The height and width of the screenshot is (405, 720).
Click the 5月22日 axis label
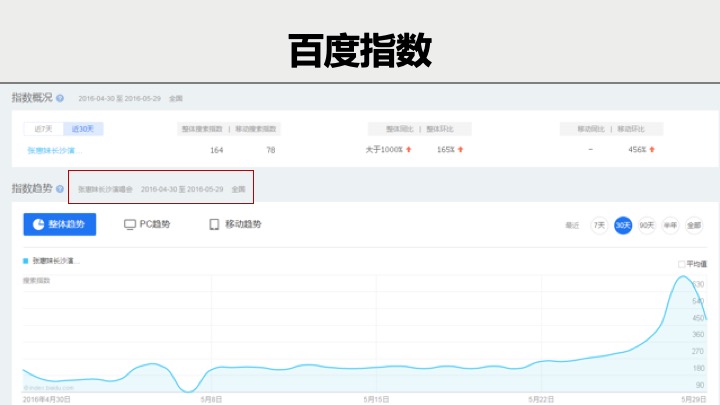tap(541, 399)
